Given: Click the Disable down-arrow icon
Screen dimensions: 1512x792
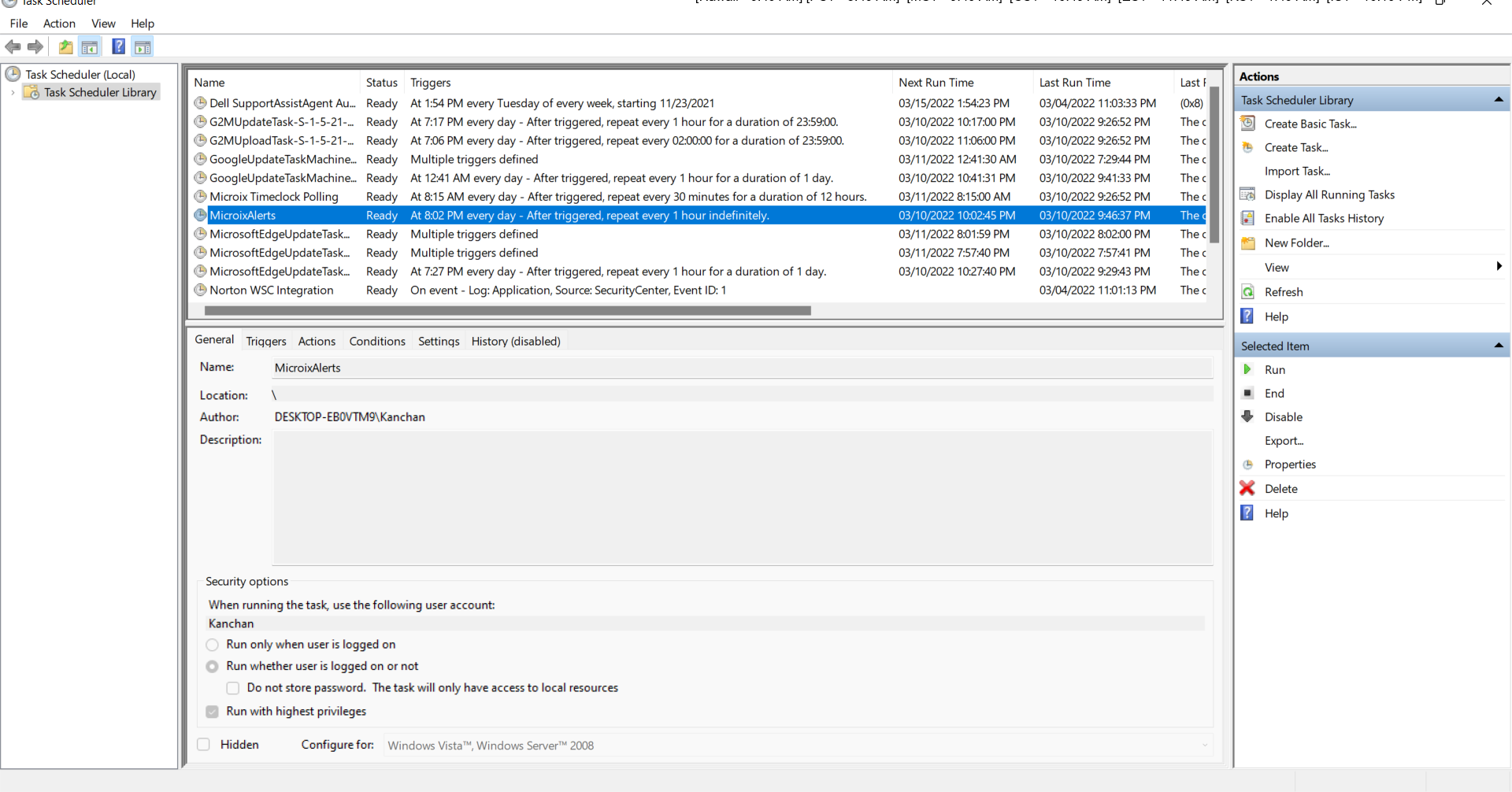Looking at the screenshot, I should [x=1247, y=417].
